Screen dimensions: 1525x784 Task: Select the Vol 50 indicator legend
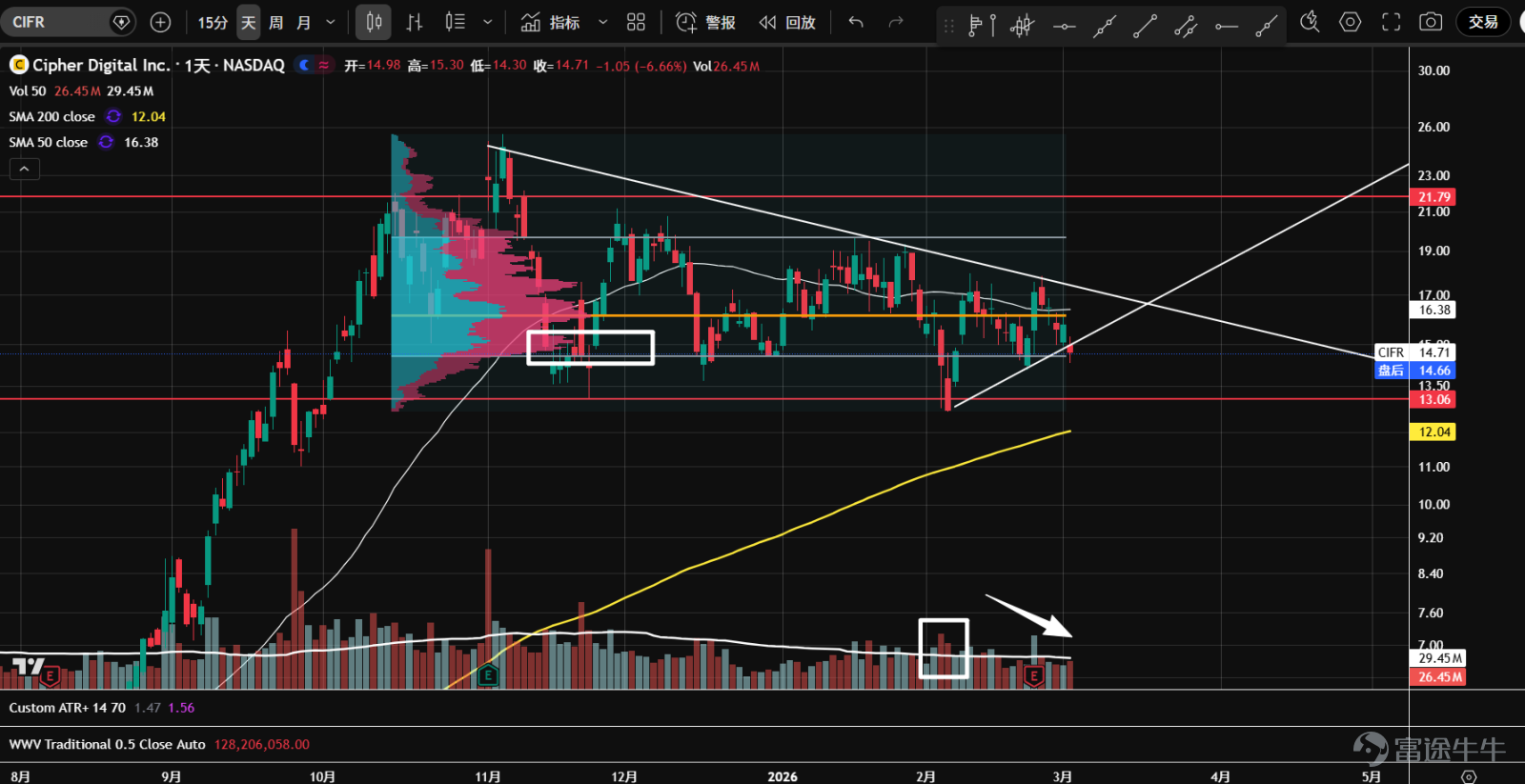[28, 91]
